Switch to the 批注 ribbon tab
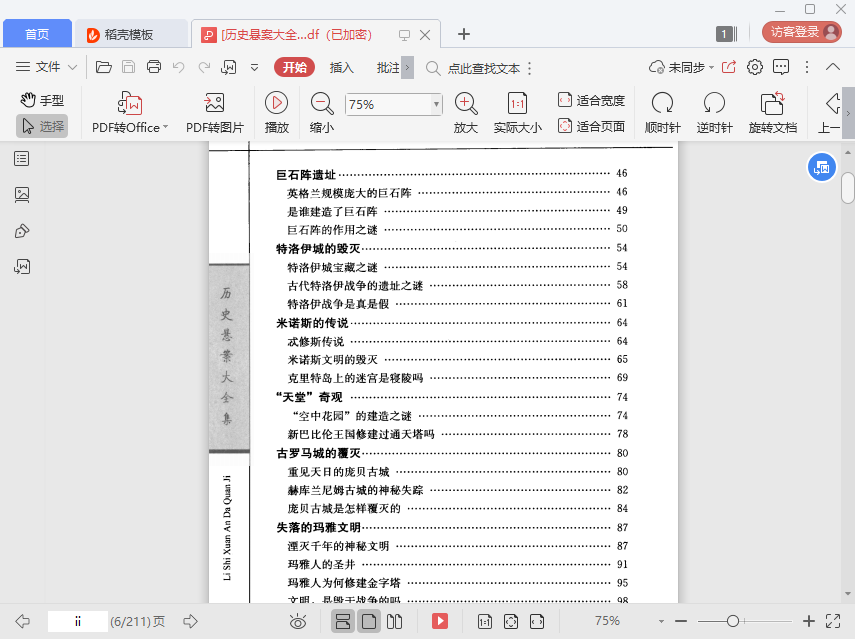The height and width of the screenshot is (639, 855). click(x=388, y=68)
